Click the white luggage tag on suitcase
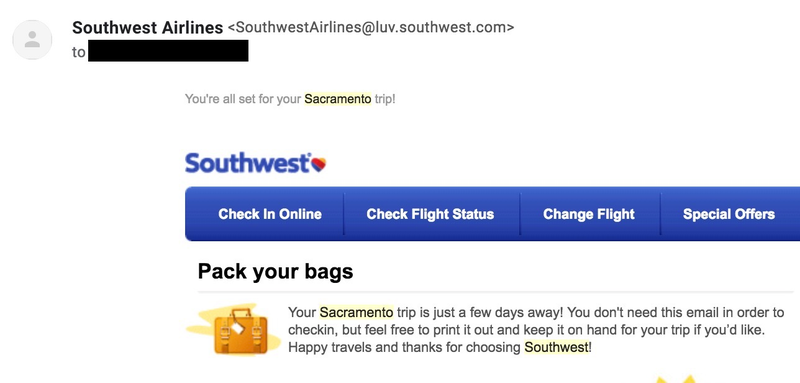The width and height of the screenshot is (800, 383). [x=238, y=328]
